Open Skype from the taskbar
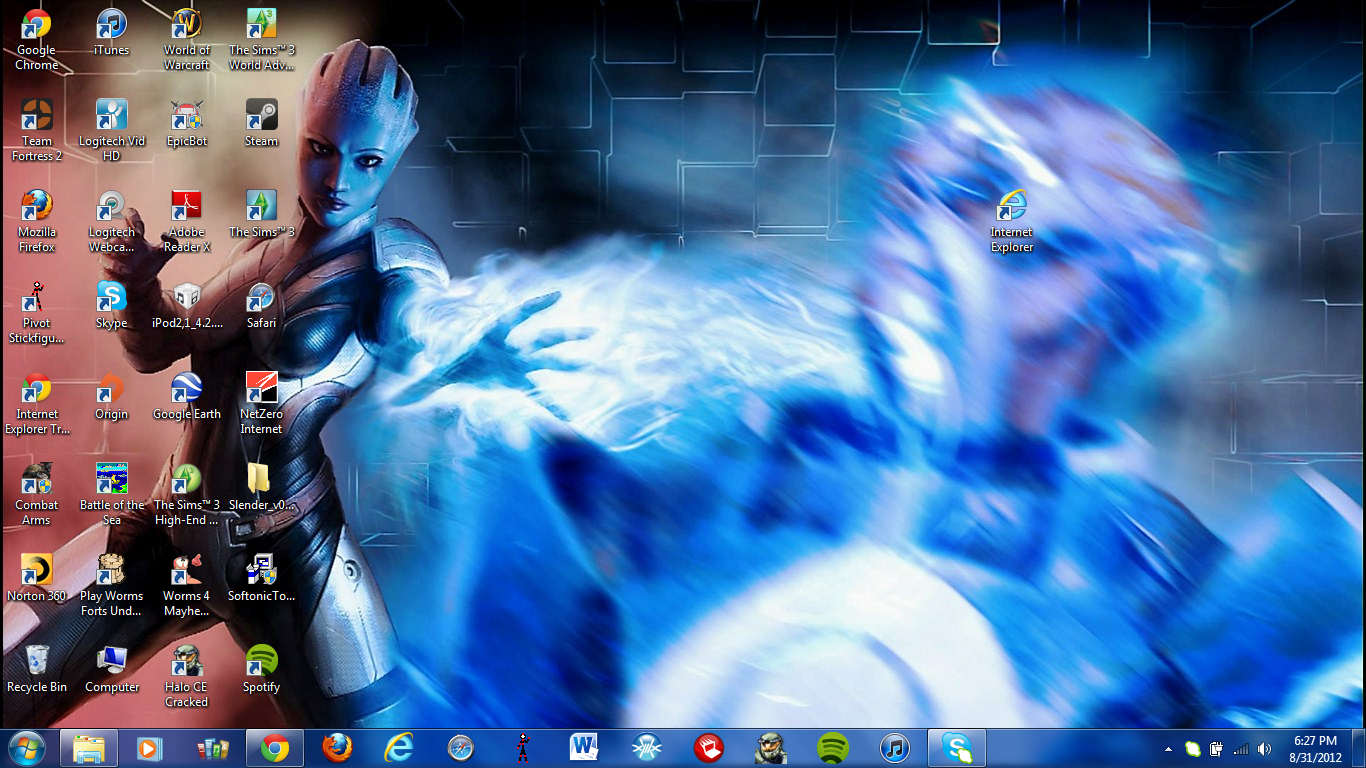Screen dimensions: 1366x768 tap(957, 748)
